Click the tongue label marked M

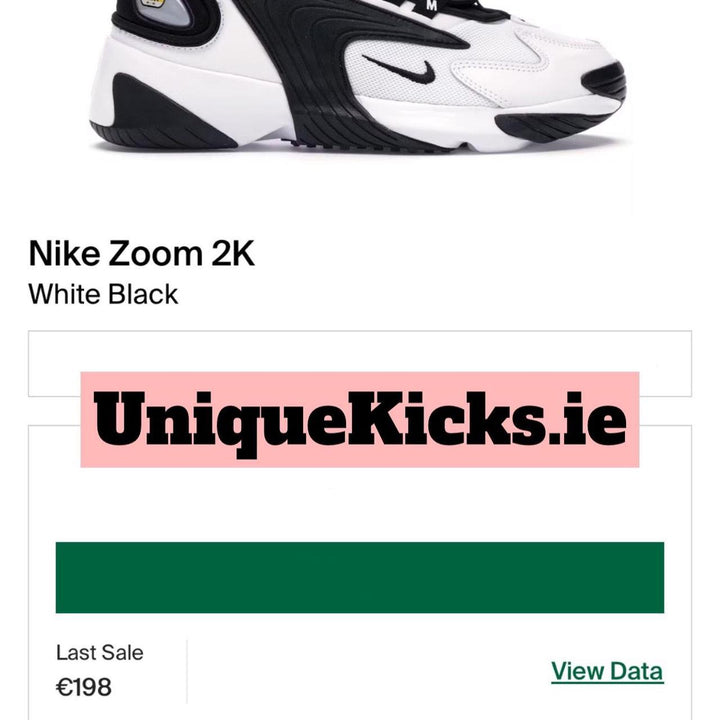(x=431, y=6)
